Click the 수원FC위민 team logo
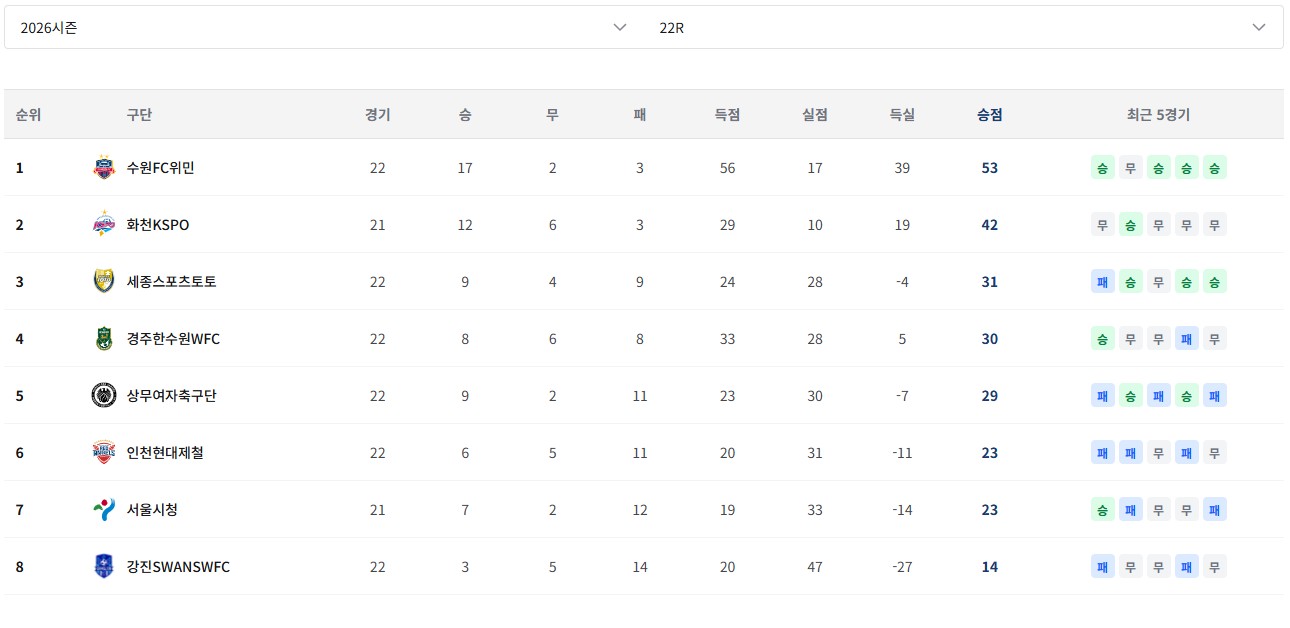 (x=104, y=167)
